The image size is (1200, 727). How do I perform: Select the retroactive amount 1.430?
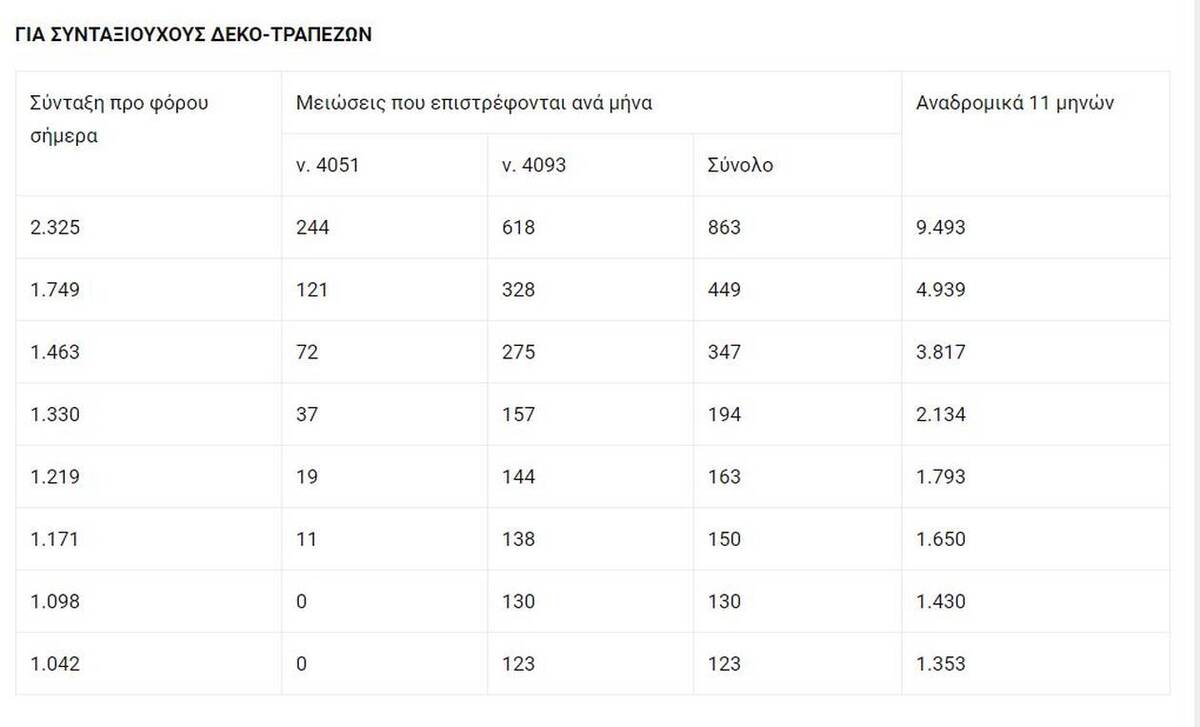click(x=941, y=601)
